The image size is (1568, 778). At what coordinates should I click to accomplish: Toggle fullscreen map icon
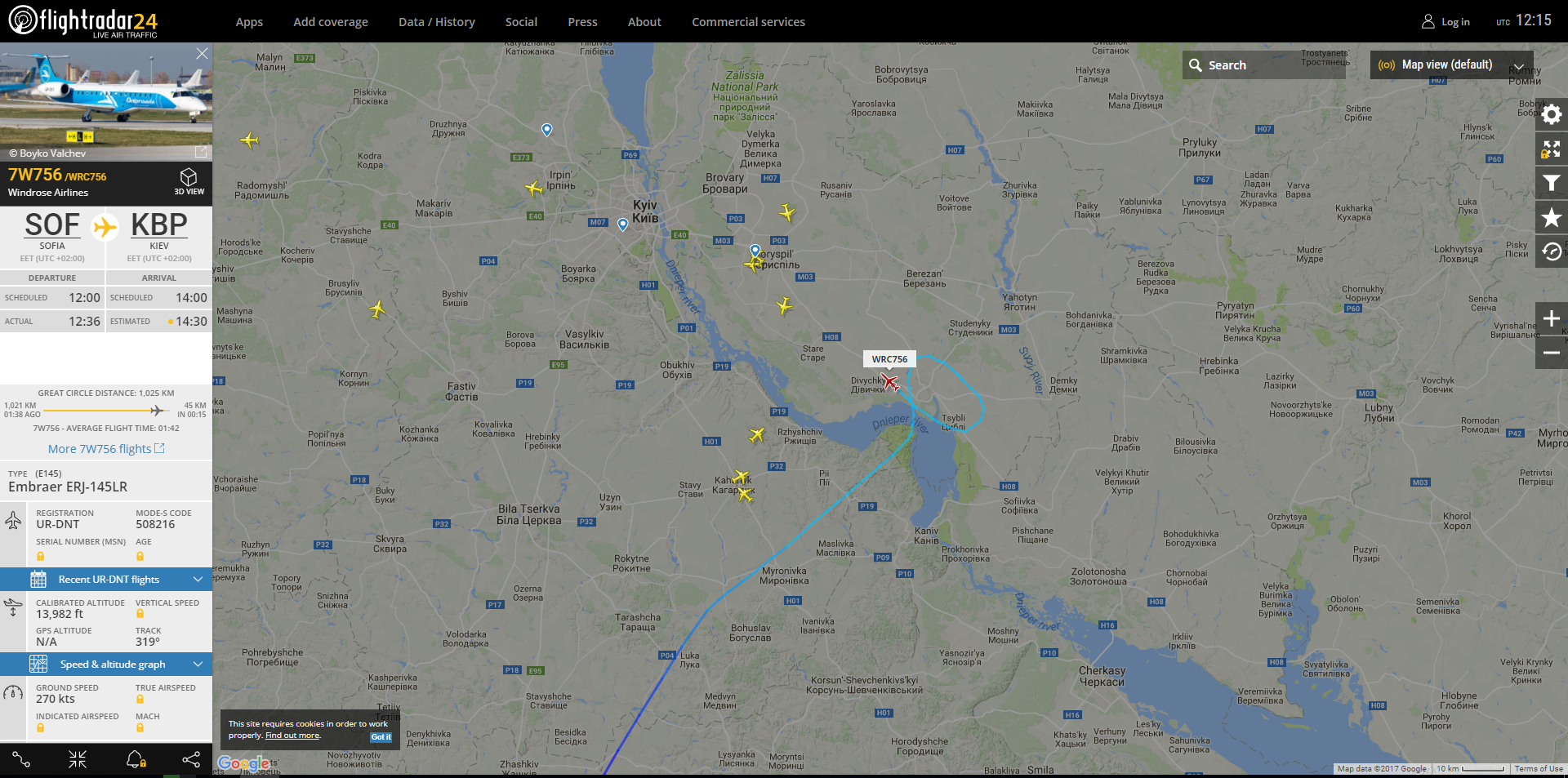pos(1552,149)
